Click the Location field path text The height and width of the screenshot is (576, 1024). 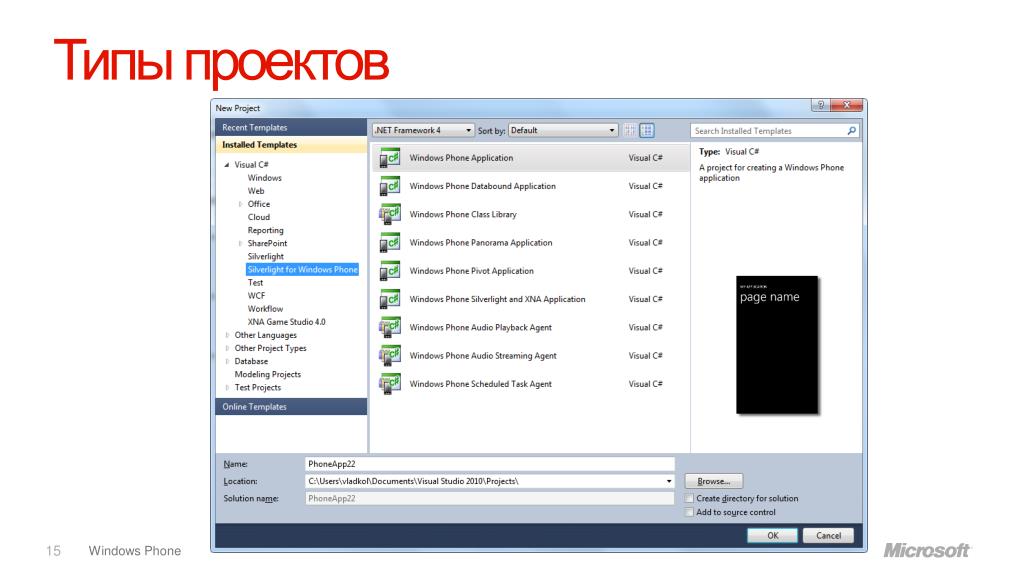pos(413,481)
